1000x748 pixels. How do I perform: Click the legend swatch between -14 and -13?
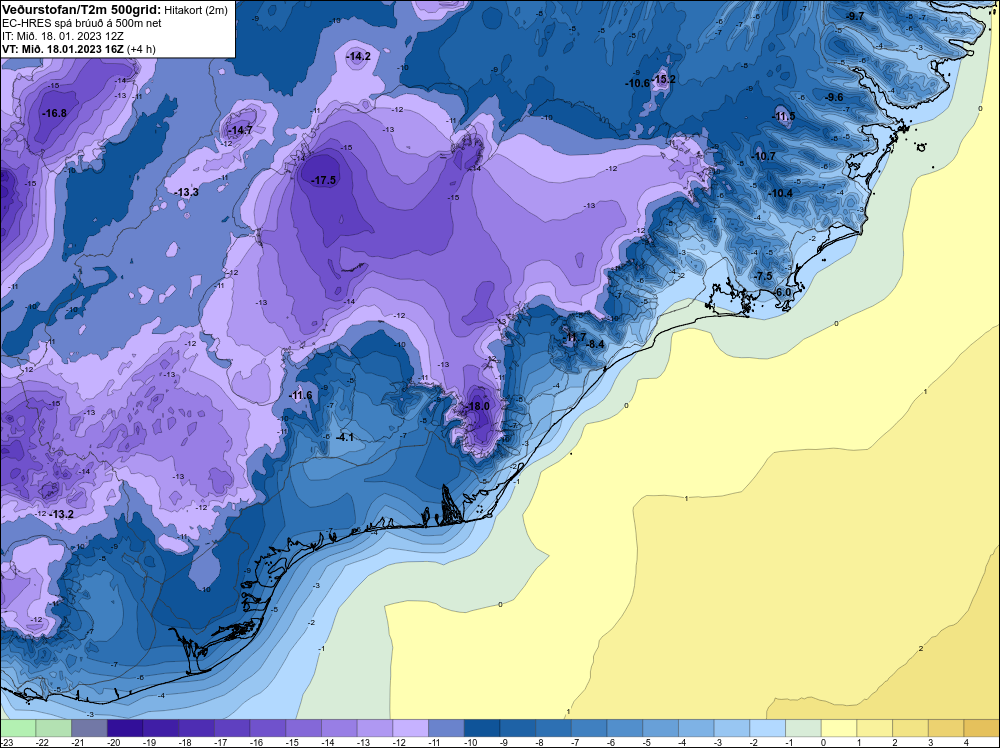click(339, 728)
